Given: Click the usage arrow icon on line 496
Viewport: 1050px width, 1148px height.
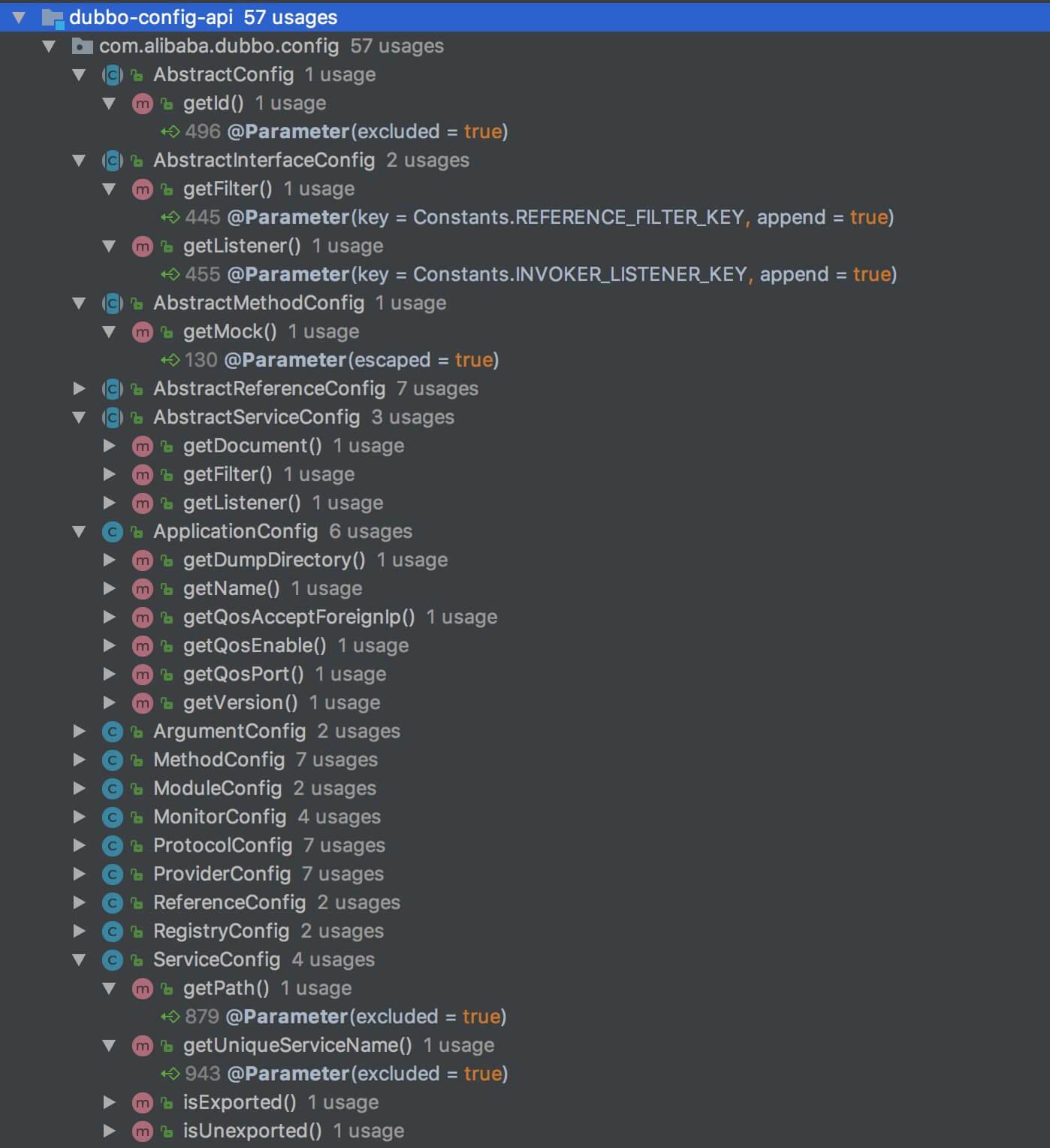Looking at the screenshot, I should 170,132.
